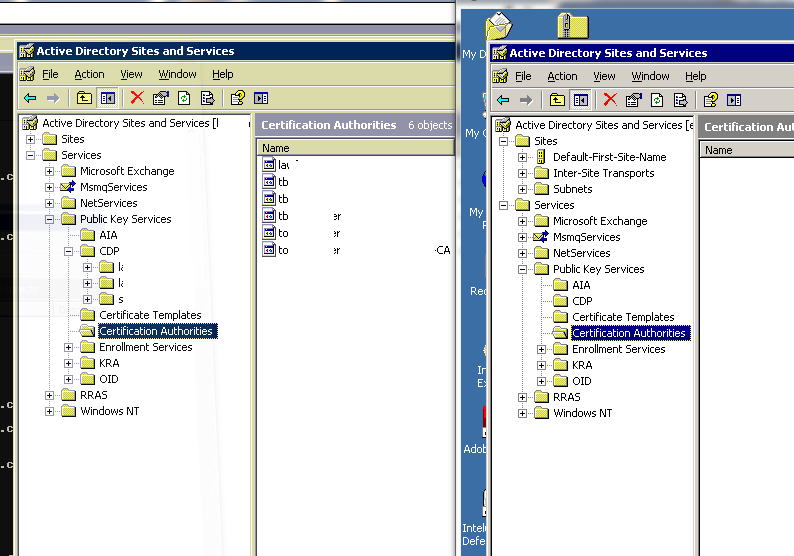This screenshot has width=794, height=556.
Task: Click the Forward arrow in right window toolbar
Action: click(526, 100)
